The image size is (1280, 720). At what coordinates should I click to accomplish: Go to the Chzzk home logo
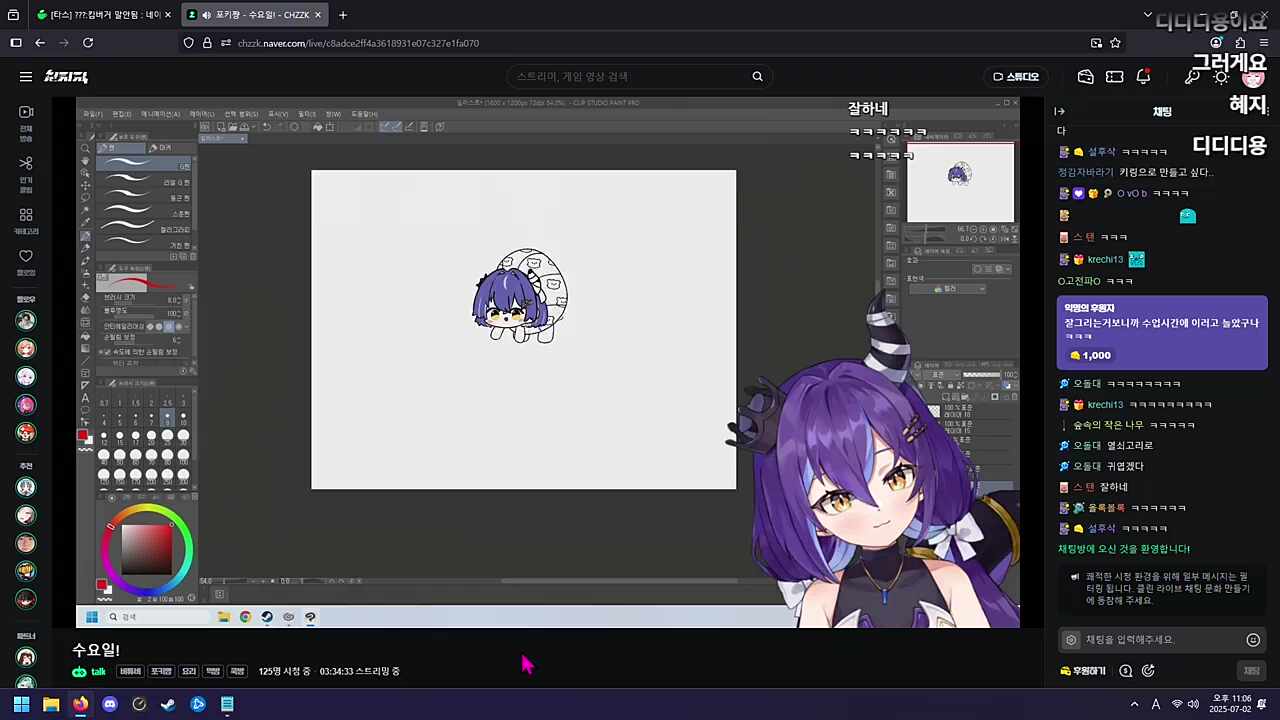66,76
